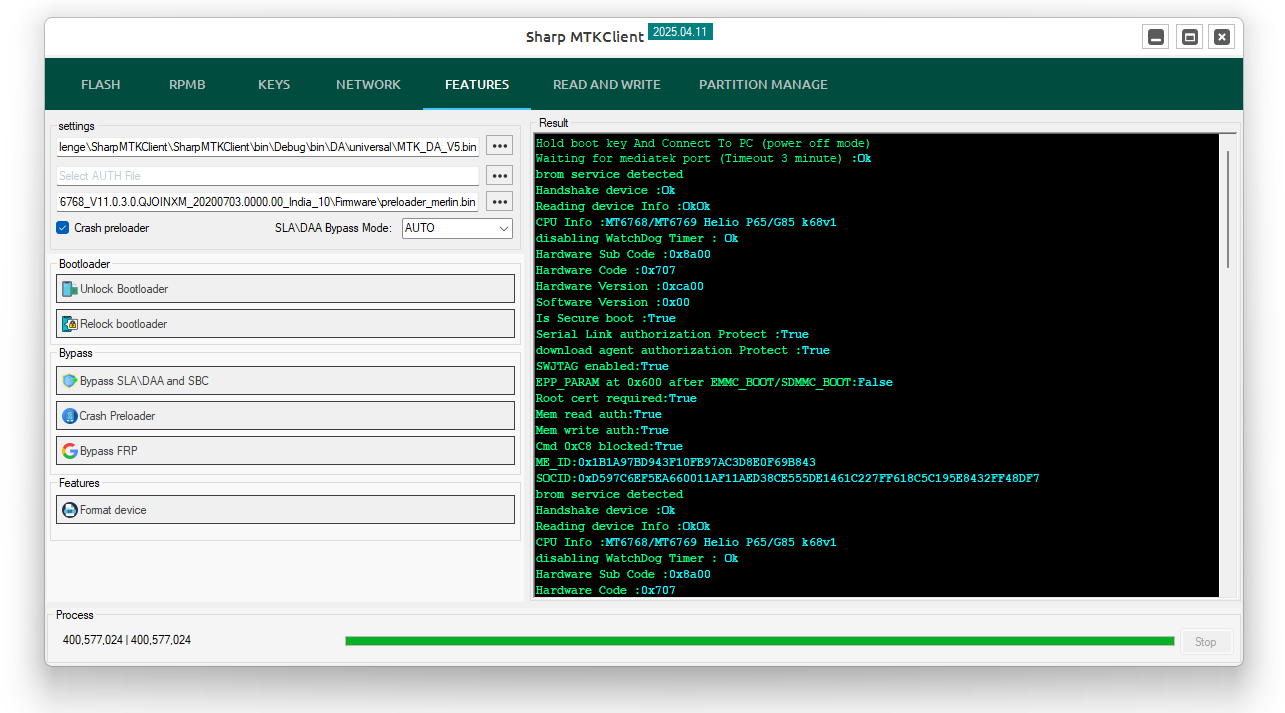This screenshot has width=1285, height=713.
Task: Click the blue icon on Crash Preloader
Action: click(x=70, y=416)
